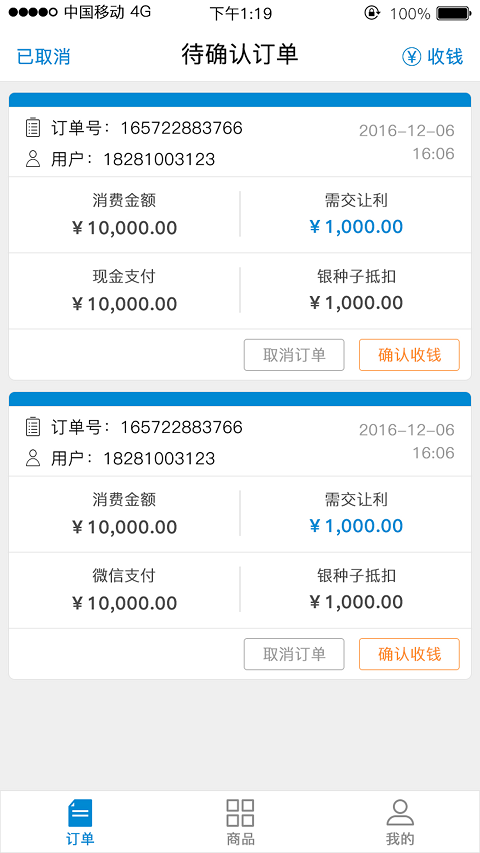Open the 订单 tab icon
Screen dimensions: 480x853
(x=80, y=813)
